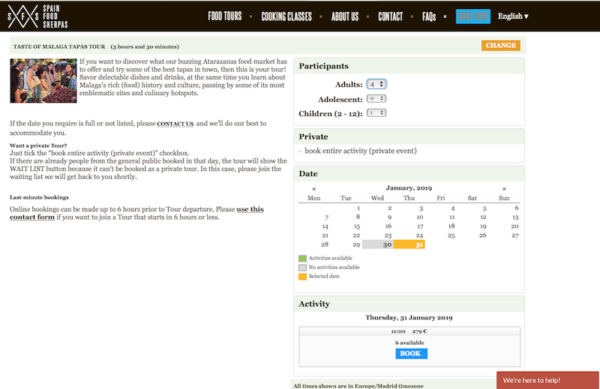Go to previous month in calendar

314,189
